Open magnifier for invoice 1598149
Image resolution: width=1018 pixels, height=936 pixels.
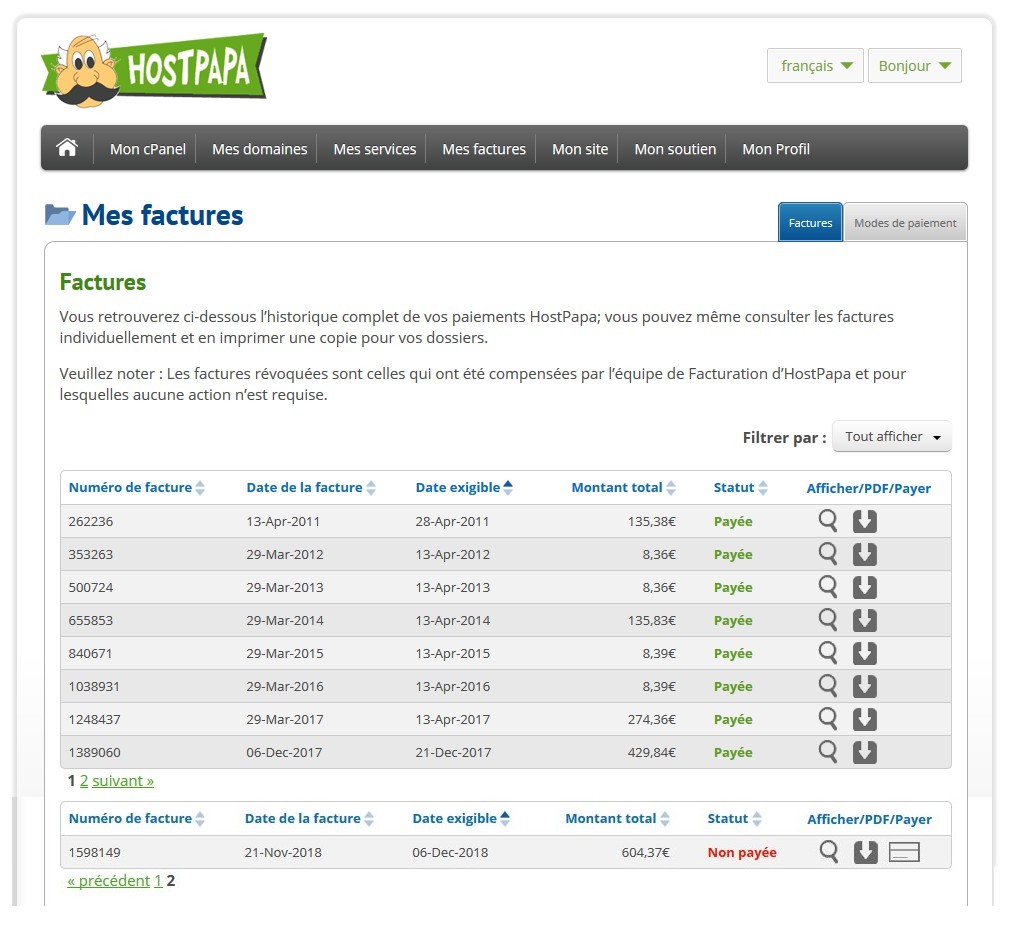(828, 852)
